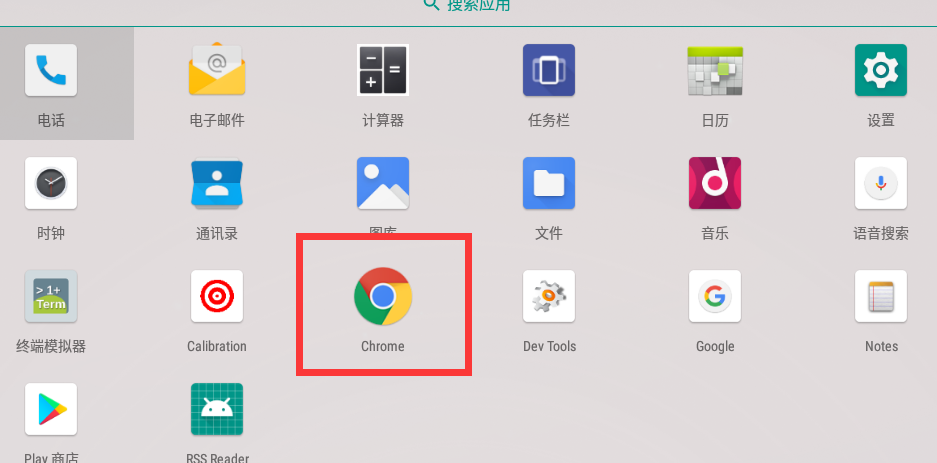
Task: Launch the Play Store (Play 商店)
Action: (x=51, y=410)
